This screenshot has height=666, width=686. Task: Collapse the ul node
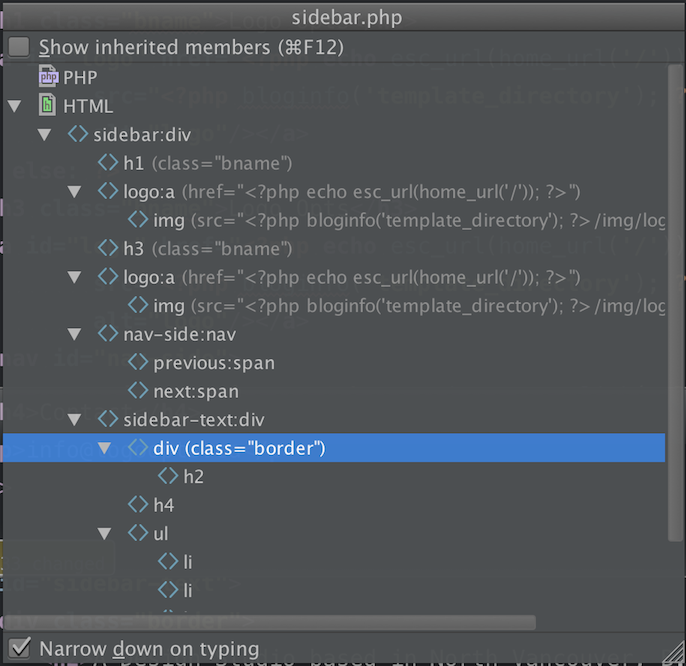(105, 533)
